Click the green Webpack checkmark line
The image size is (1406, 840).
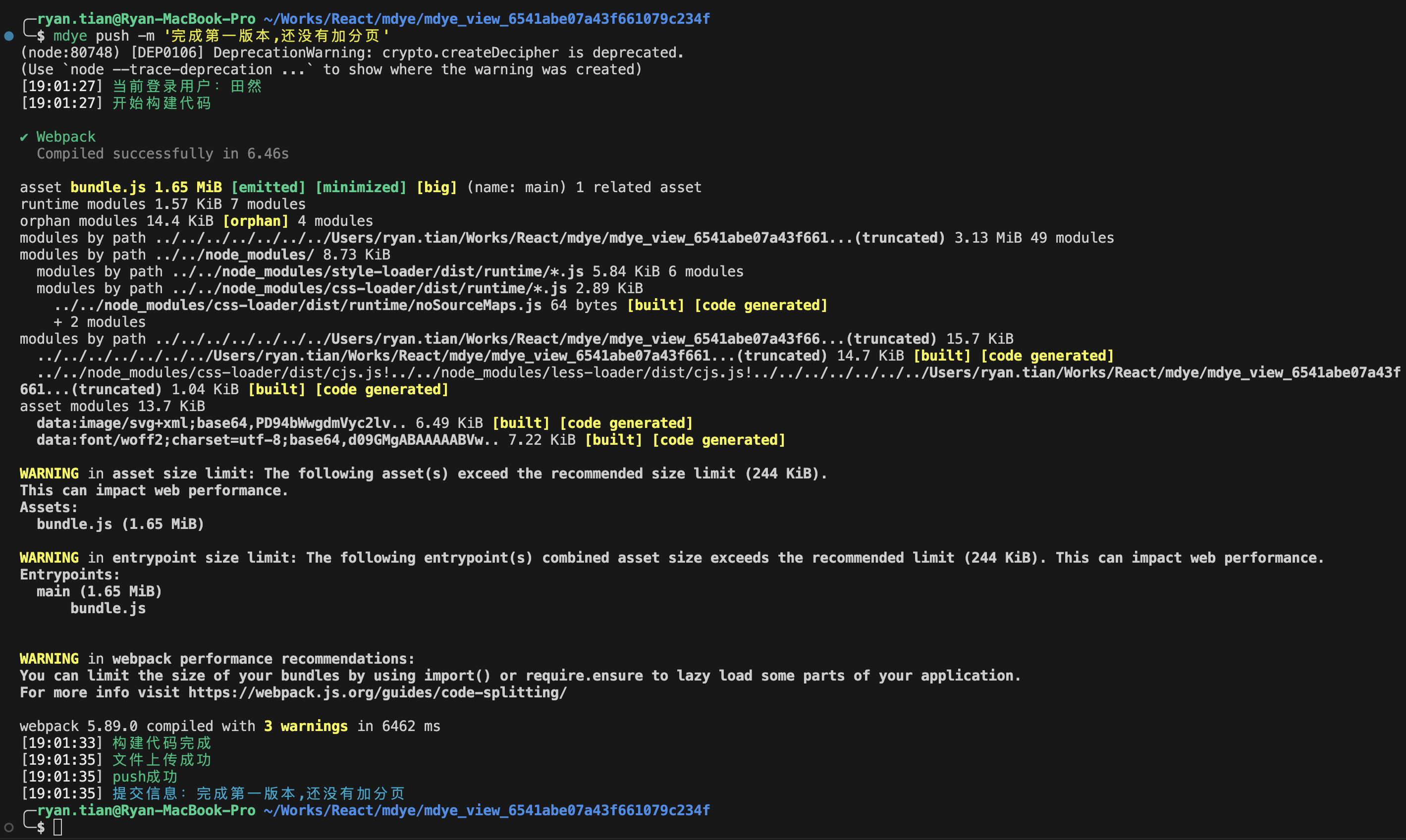(58, 137)
